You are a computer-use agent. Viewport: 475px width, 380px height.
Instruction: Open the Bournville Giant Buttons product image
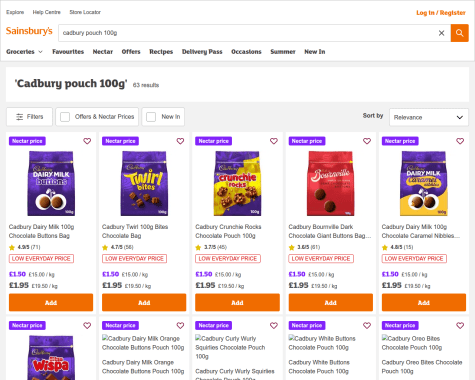pyautogui.click(x=331, y=183)
